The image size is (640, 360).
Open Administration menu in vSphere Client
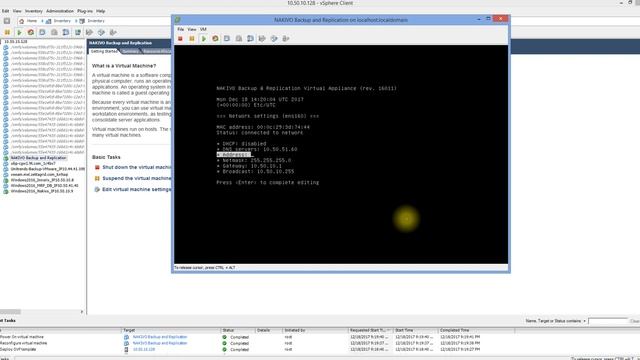[60, 11]
